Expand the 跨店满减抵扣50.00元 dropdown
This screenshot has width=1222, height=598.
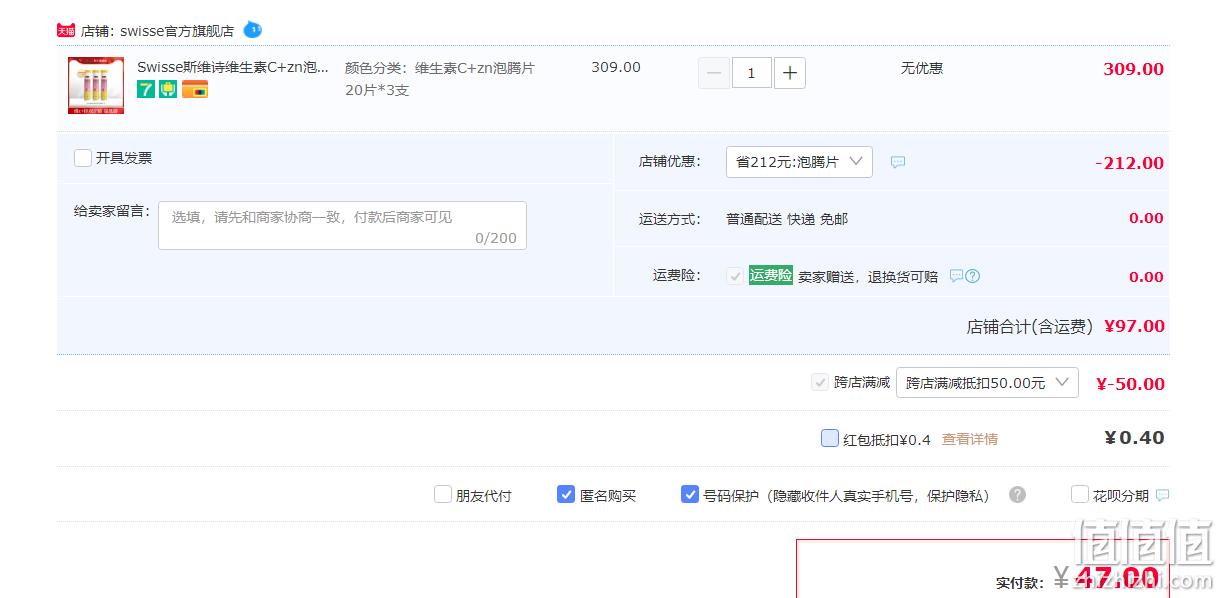[987, 383]
